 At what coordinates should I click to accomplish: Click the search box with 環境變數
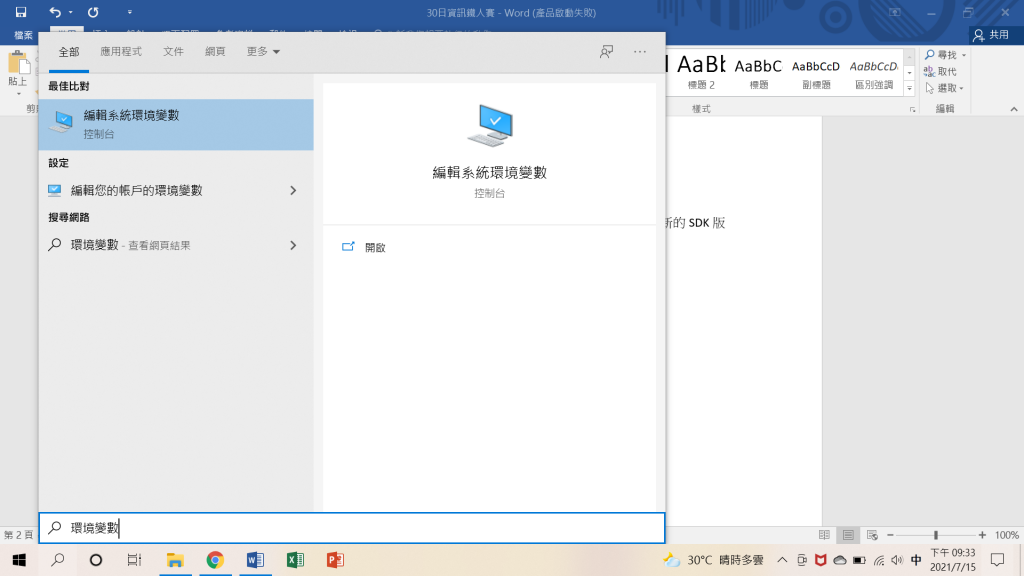click(x=352, y=528)
